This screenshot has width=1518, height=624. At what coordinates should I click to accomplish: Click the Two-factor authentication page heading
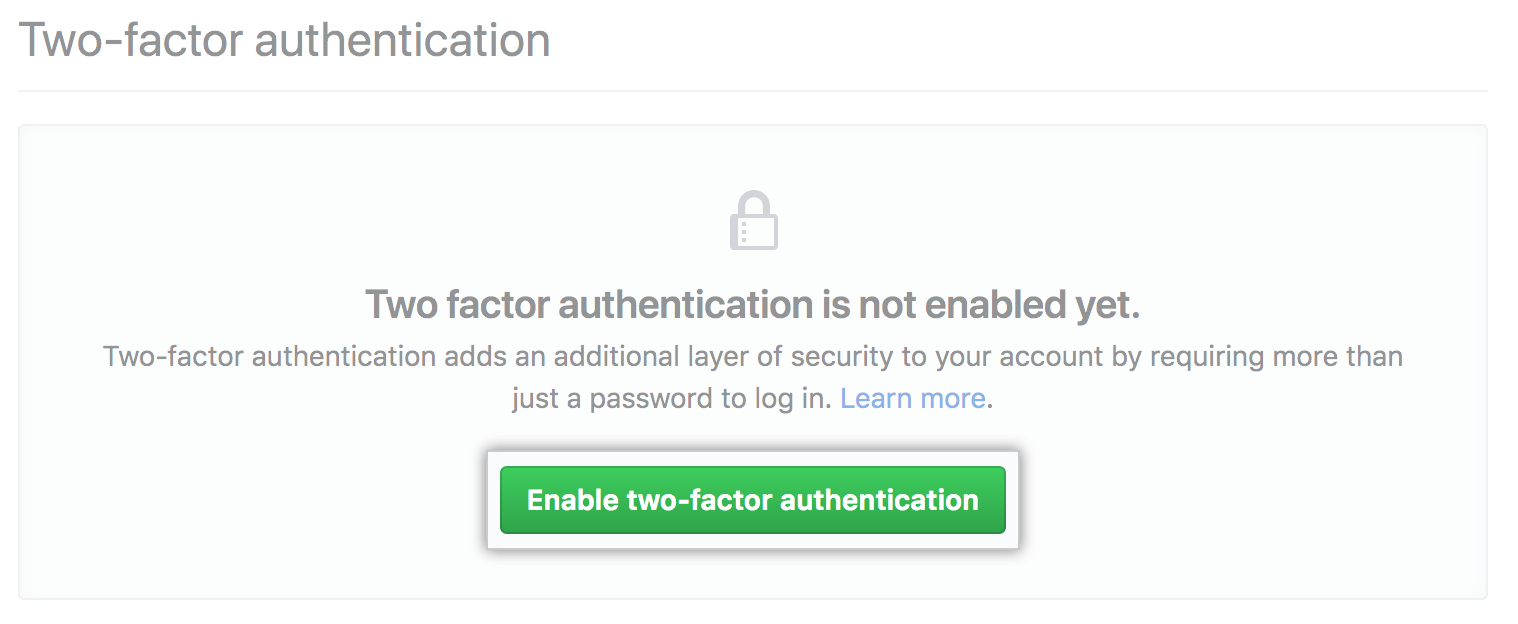(286, 40)
